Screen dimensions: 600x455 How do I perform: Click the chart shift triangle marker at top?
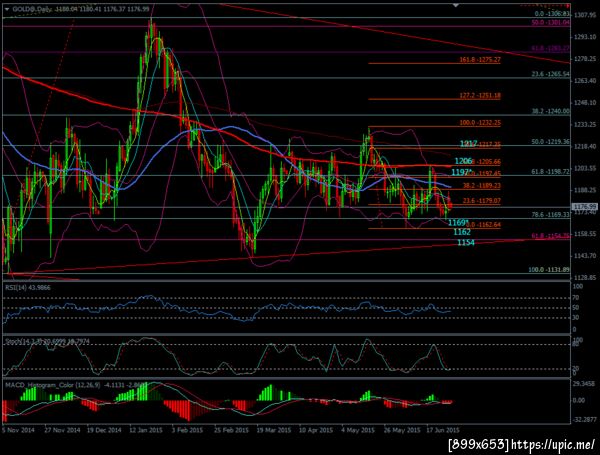pos(455,5)
